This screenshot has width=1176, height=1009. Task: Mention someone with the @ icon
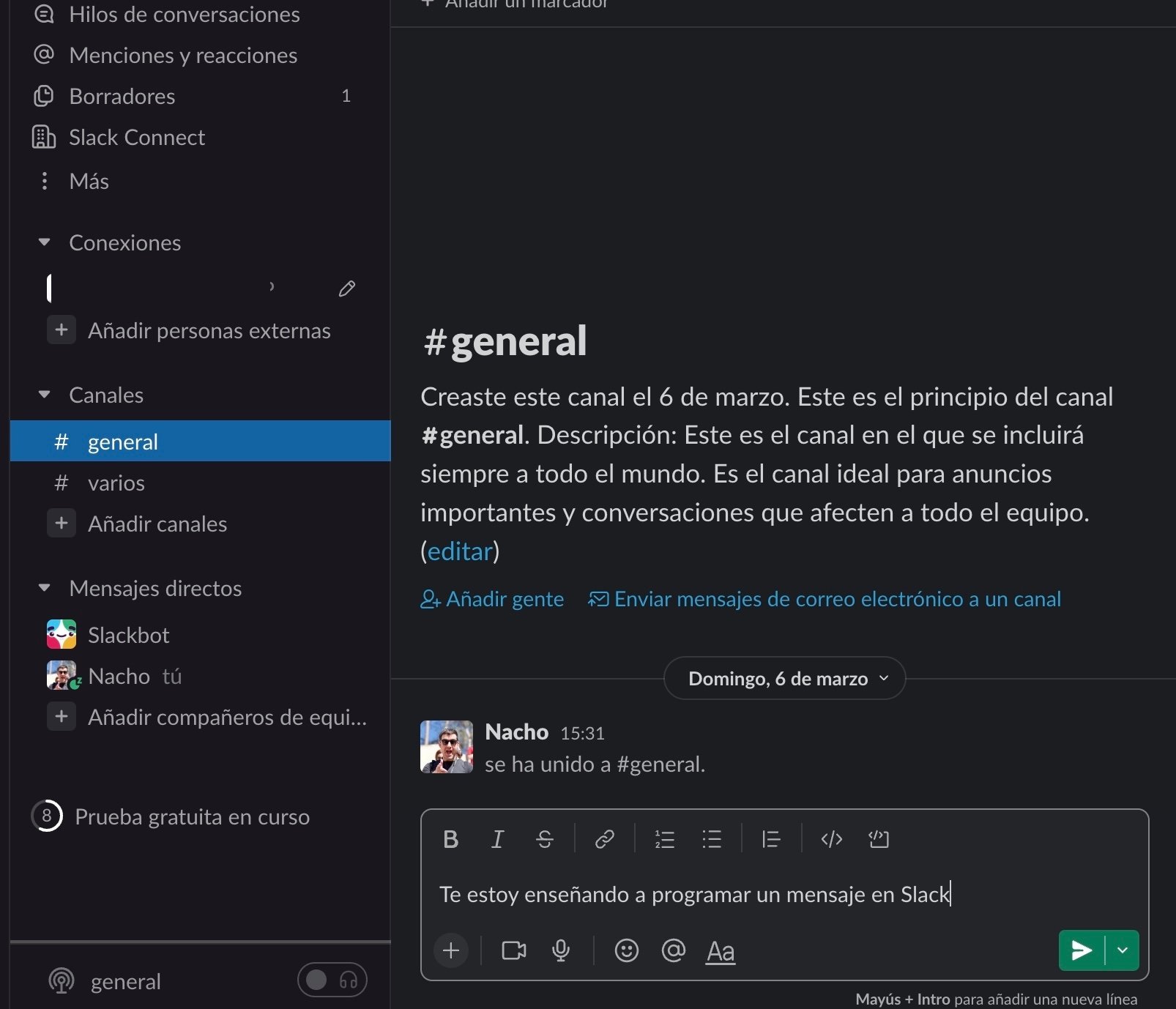[673, 950]
